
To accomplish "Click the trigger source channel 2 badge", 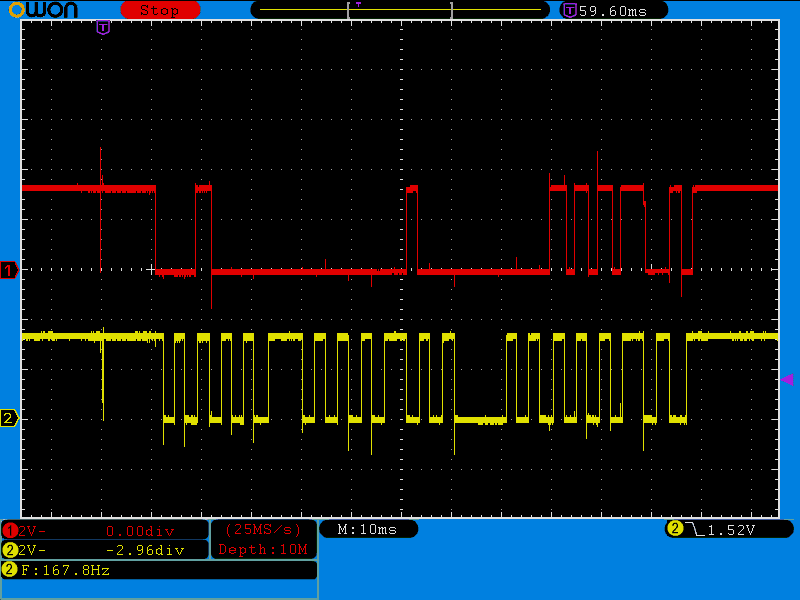I will (x=675, y=529).
